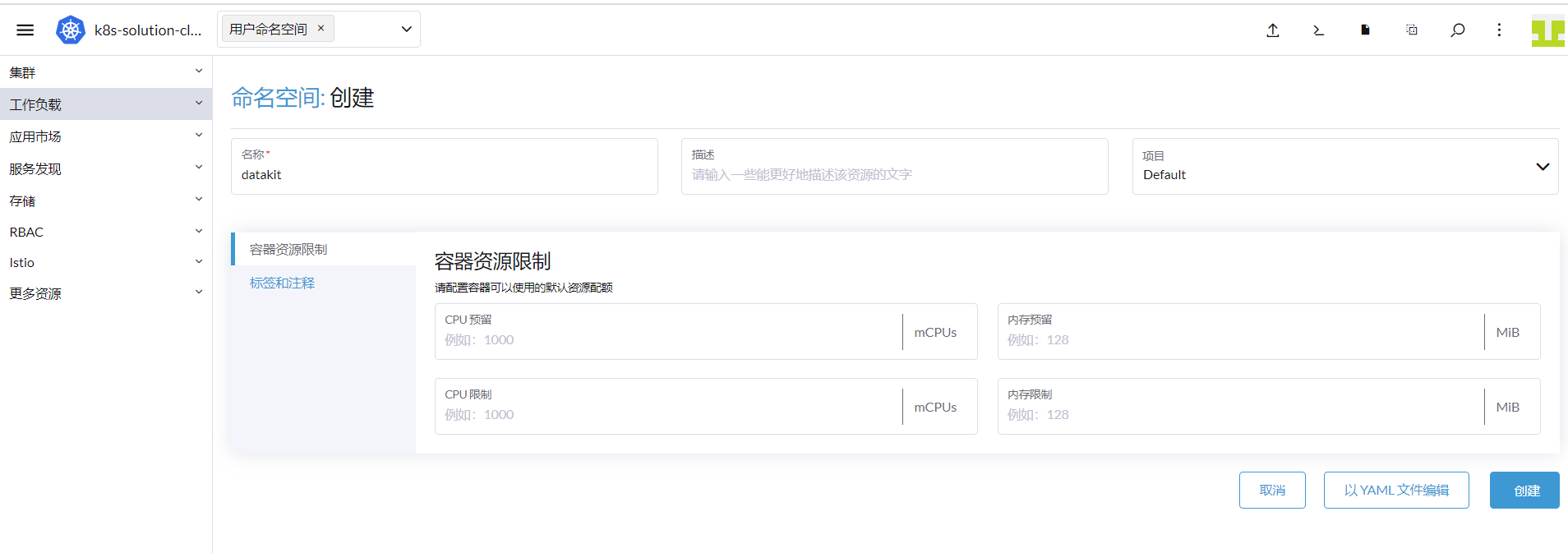Image resolution: width=1568 pixels, height=553 pixels.
Task: Click the Kubernetes cluster logo icon
Action: pos(71,30)
